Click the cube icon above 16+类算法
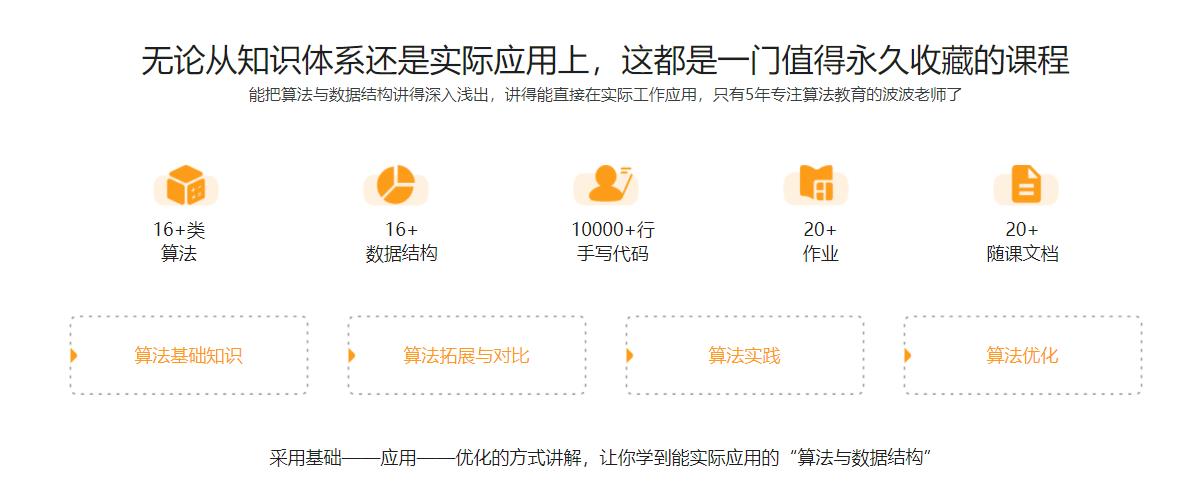The image size is (1195, 499). (186, 185)
